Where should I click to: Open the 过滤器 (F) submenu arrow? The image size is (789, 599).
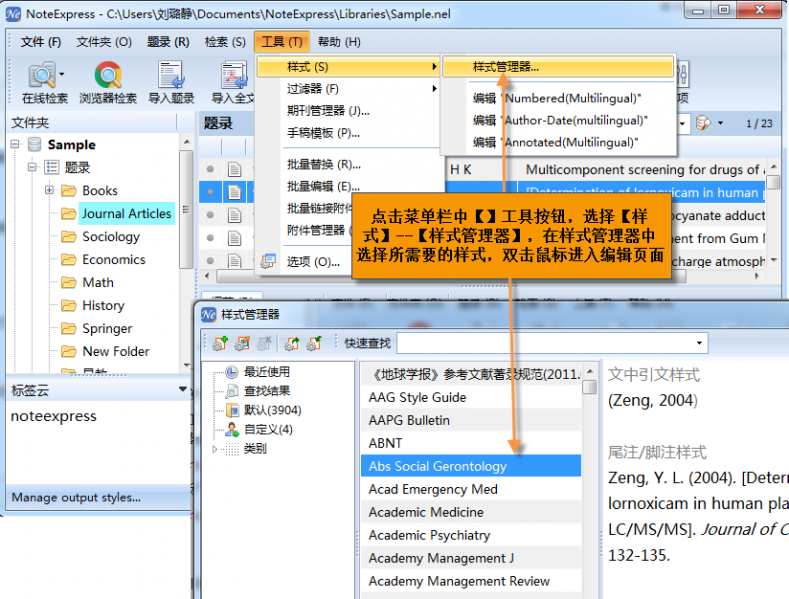[x=434, y=89]
